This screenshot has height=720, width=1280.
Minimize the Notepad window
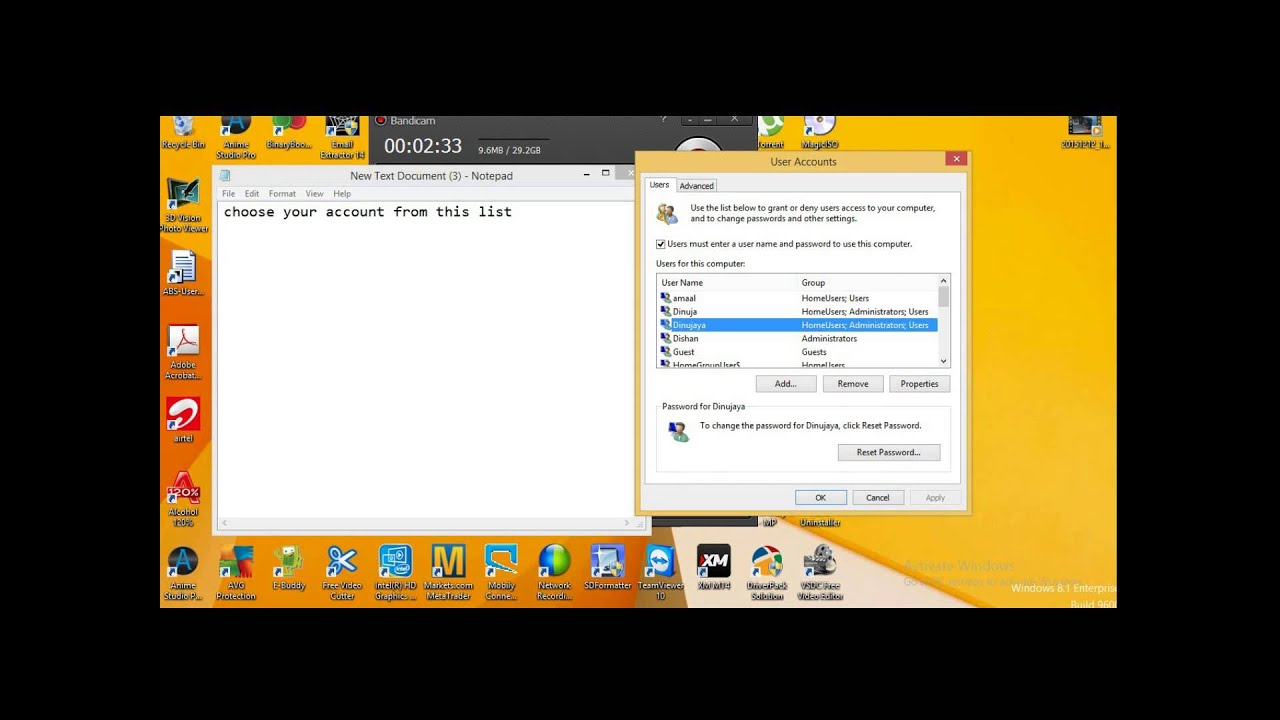tap(587, 174)
